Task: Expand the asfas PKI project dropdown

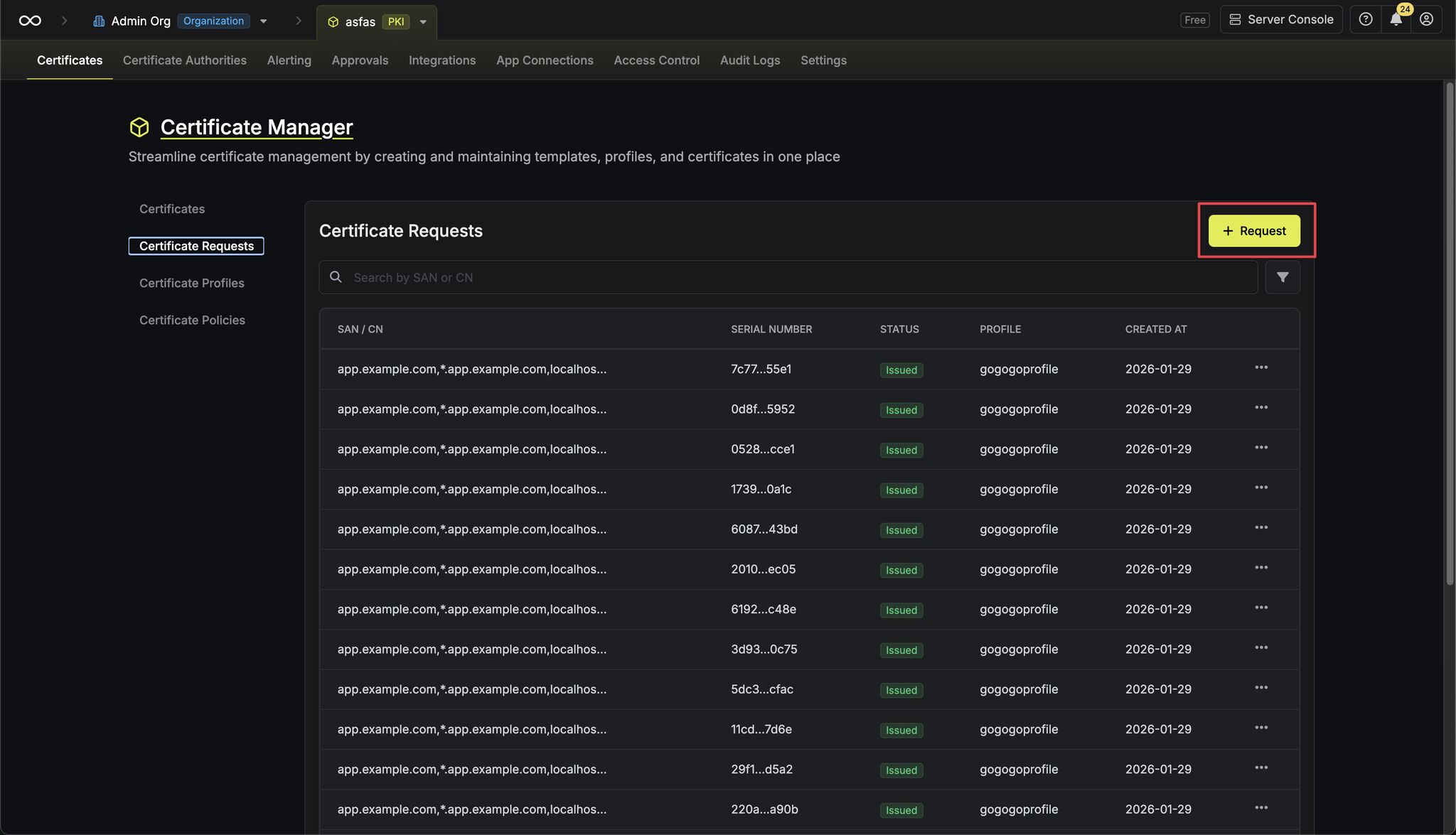Action: click(x=423, y=22)
